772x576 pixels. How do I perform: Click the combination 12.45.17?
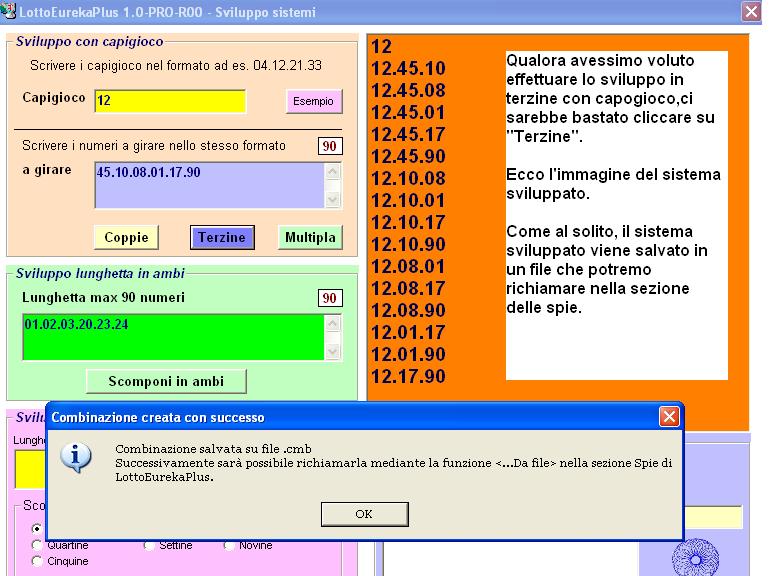tap(408, 134)
